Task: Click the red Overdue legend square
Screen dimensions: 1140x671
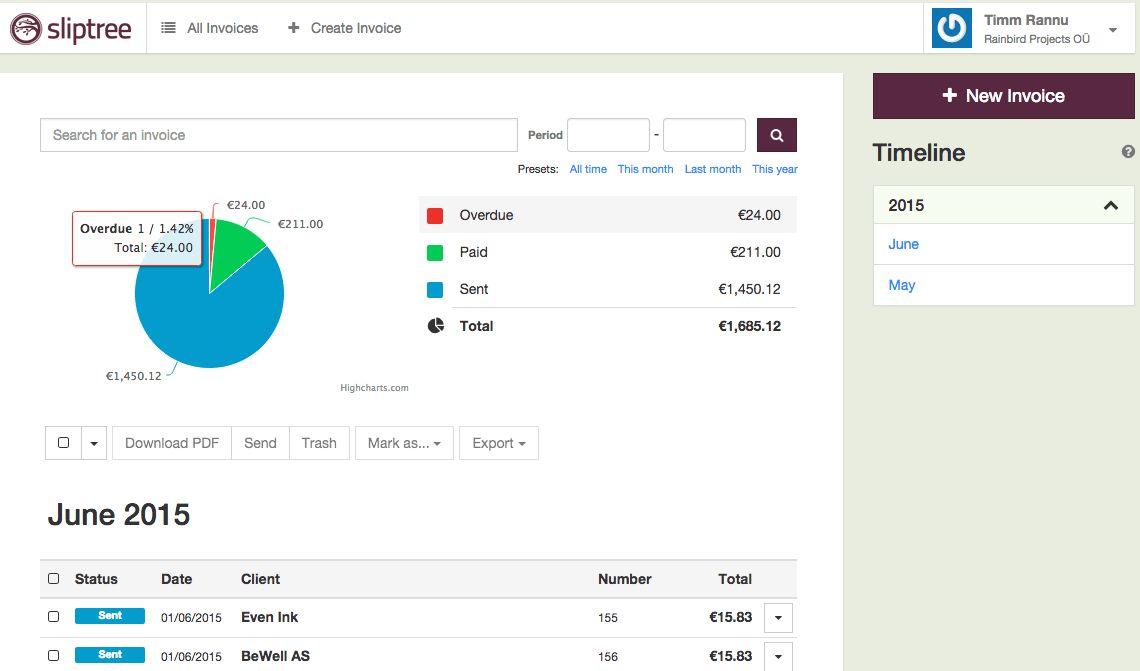Action: (x=434, y=215)
